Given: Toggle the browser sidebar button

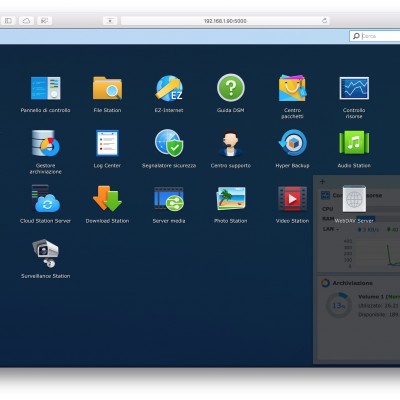Looking at the screenshot, I should point(8,21).
